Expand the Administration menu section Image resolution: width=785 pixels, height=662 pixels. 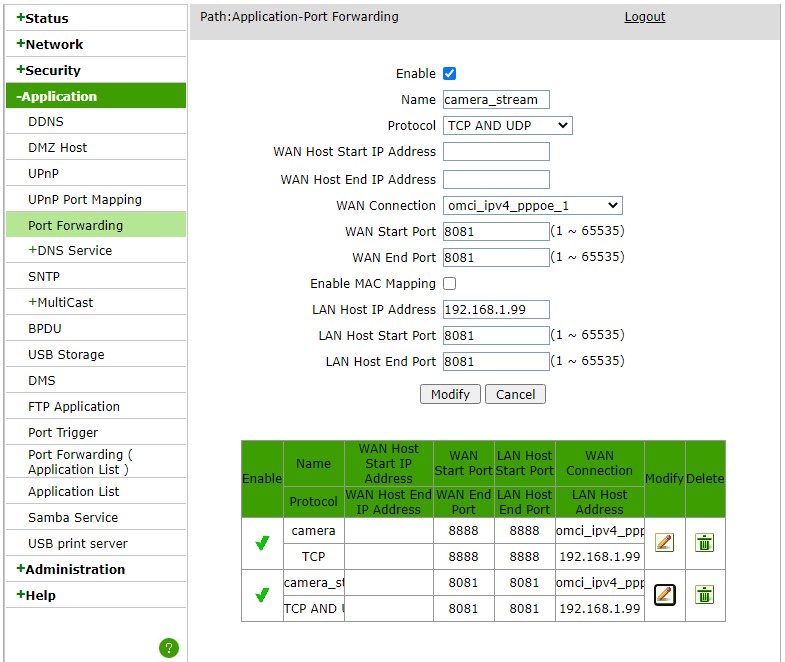(71, 569)
